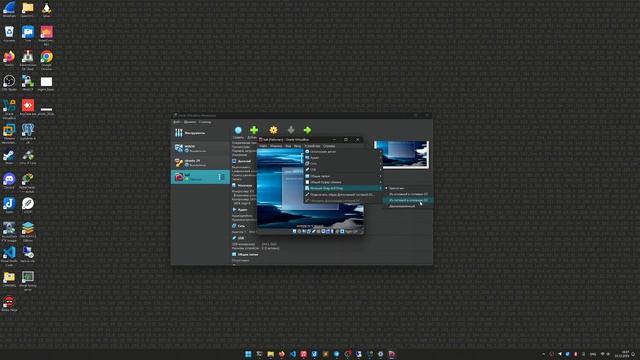Select the ubuntu_24 virtual machine

click(x=200, y=163)
